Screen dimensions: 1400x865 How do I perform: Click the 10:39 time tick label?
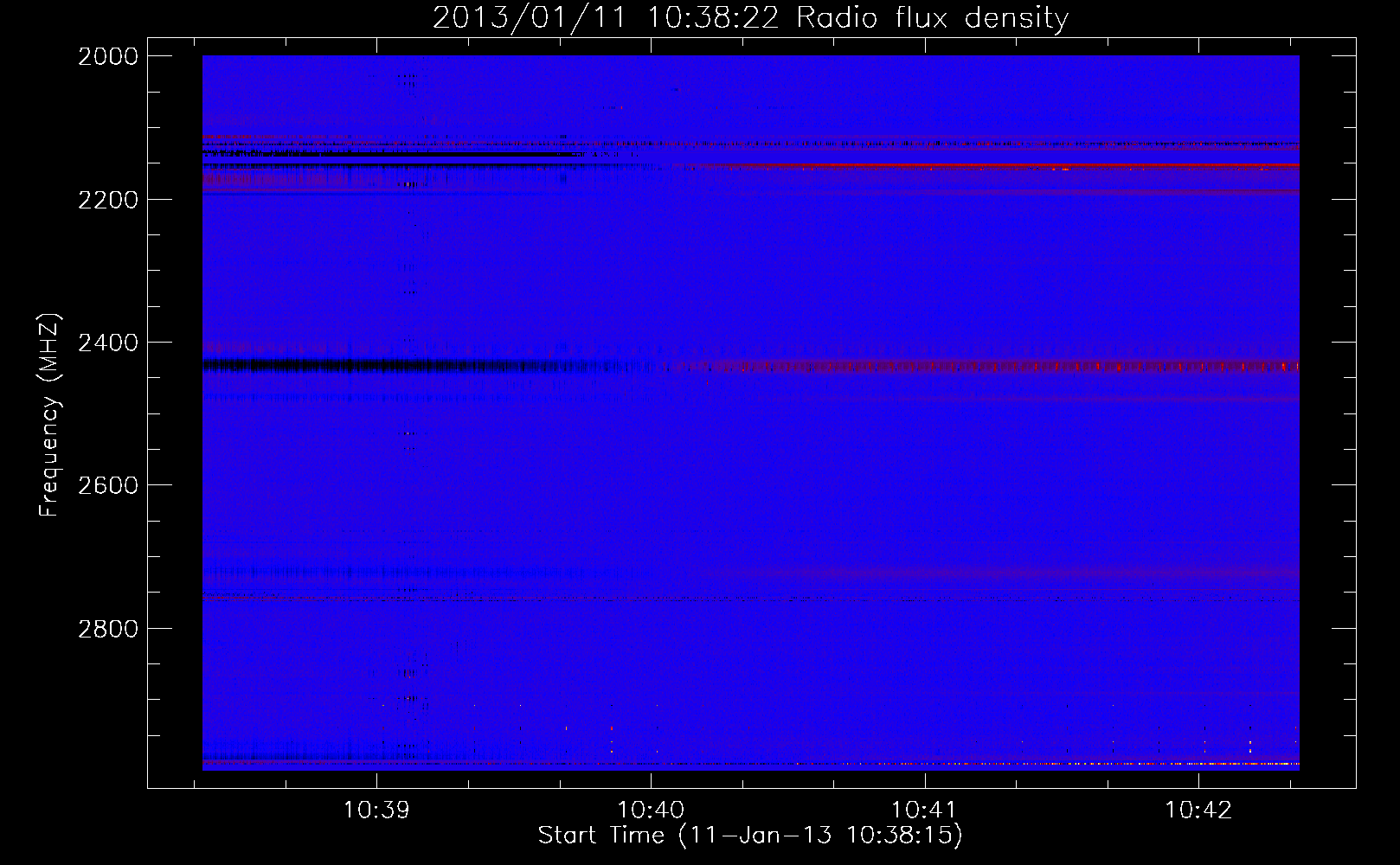(376, 811)
